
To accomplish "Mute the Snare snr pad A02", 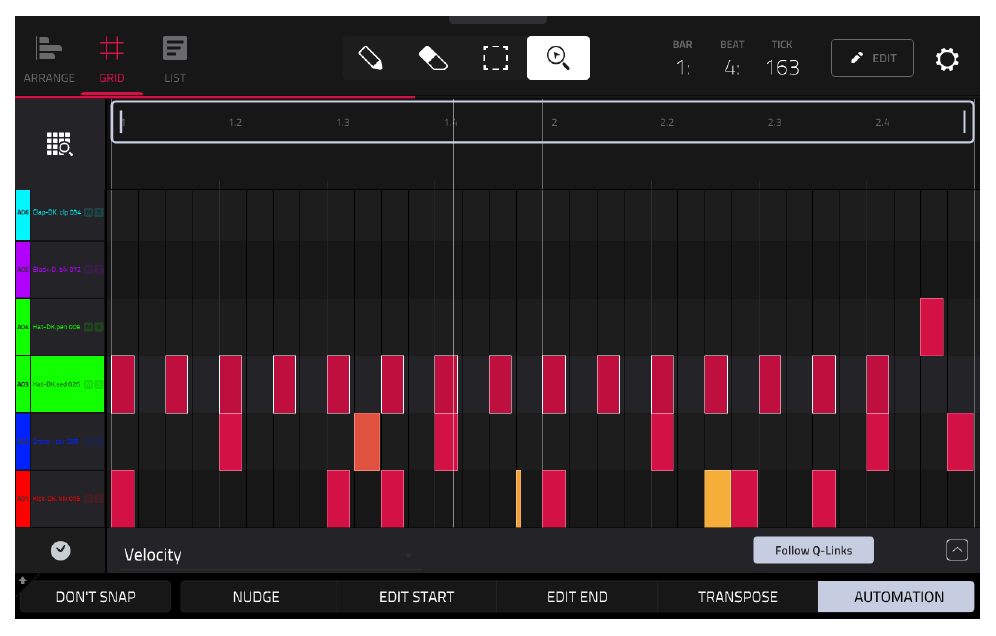I will [89, 441].
